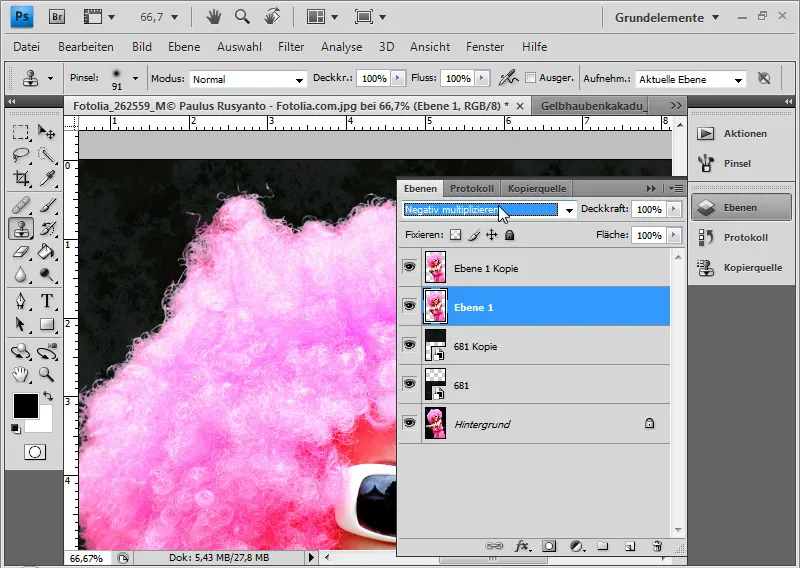Switch to the Protokoll tab
Image resolution: width=800 pixels, height=568 pixels.
point(471,188)
